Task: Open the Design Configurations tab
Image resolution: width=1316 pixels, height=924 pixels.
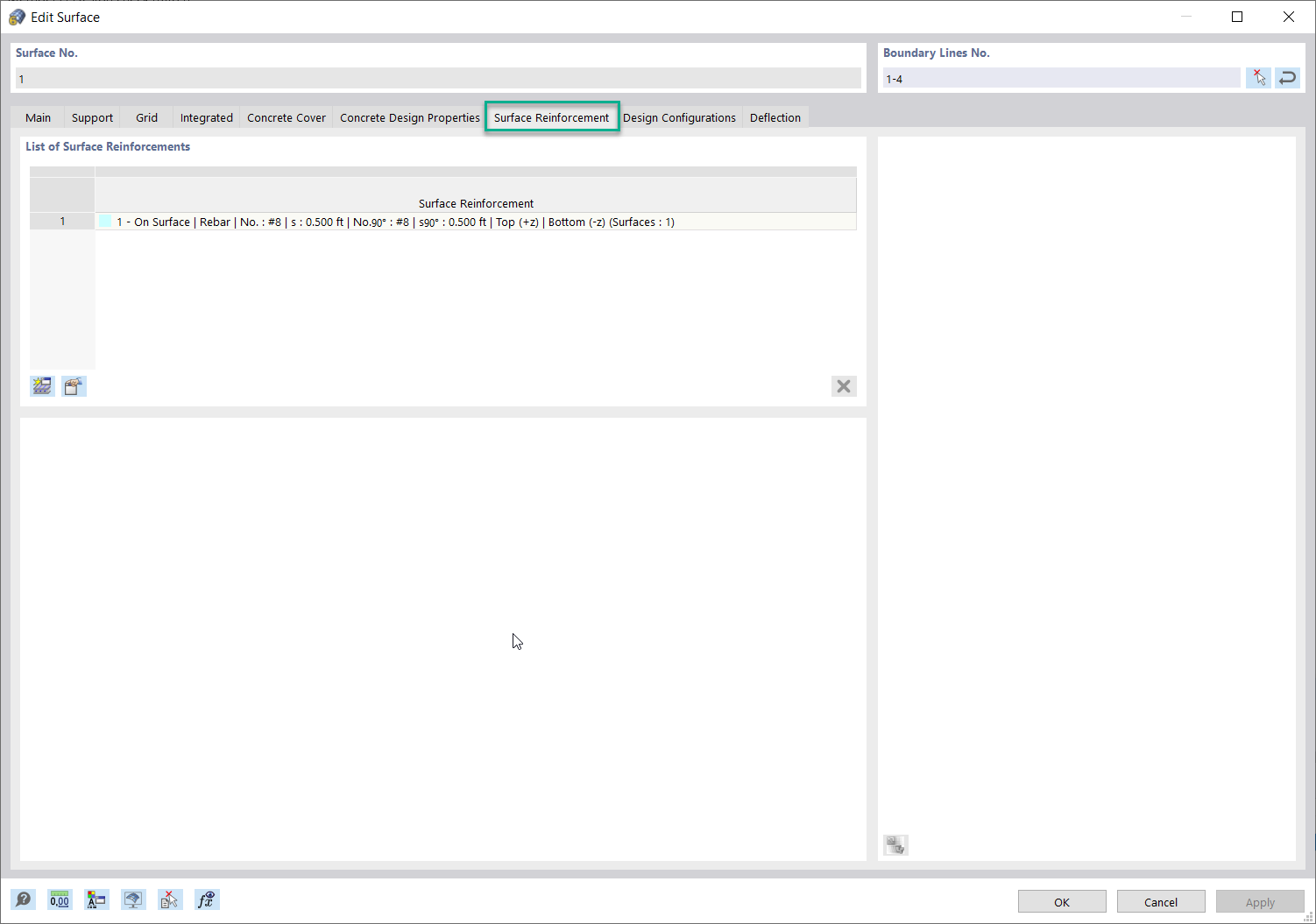Action: click(x=680, y=116)
